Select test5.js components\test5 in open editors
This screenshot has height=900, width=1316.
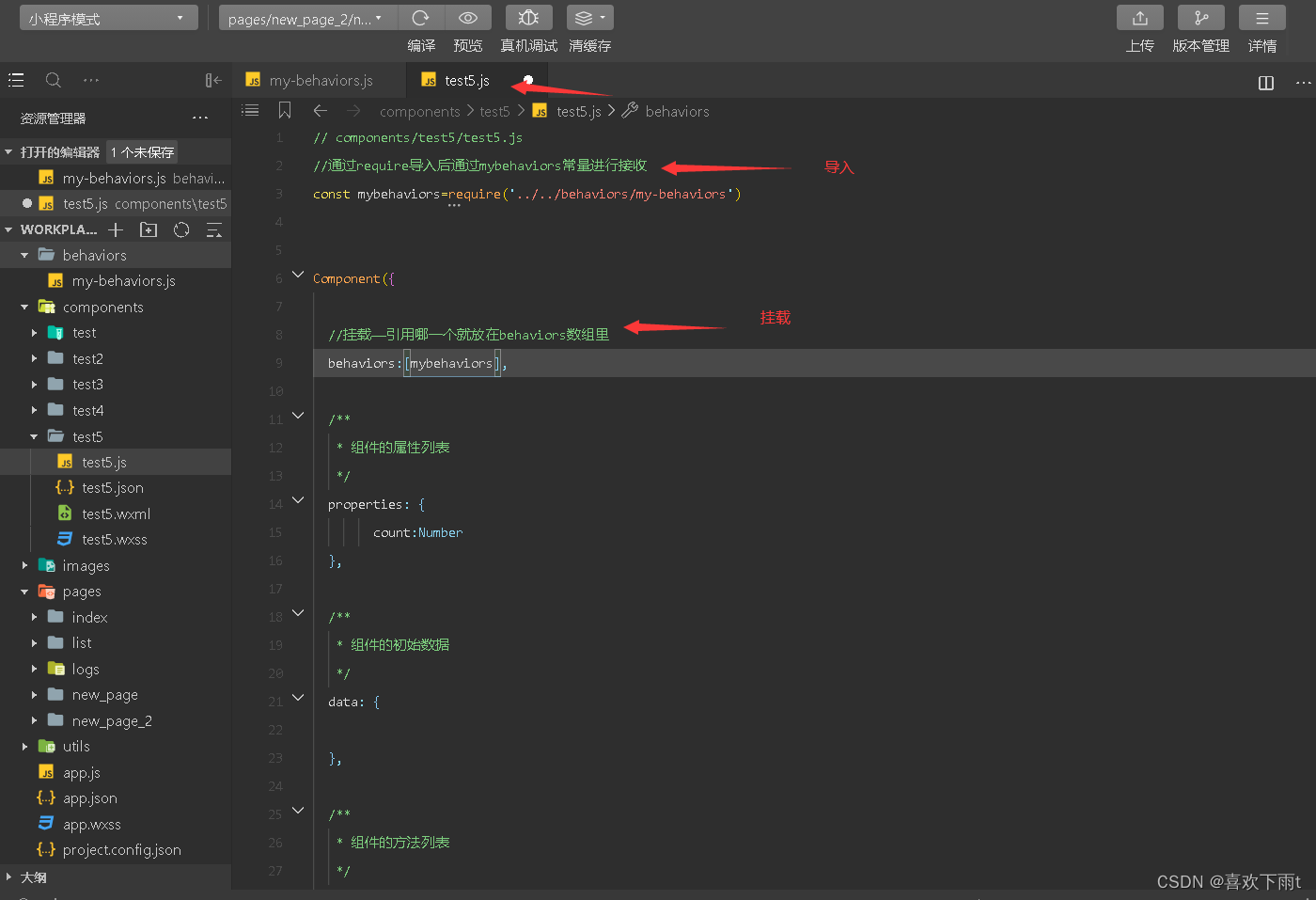click(116, 204)
